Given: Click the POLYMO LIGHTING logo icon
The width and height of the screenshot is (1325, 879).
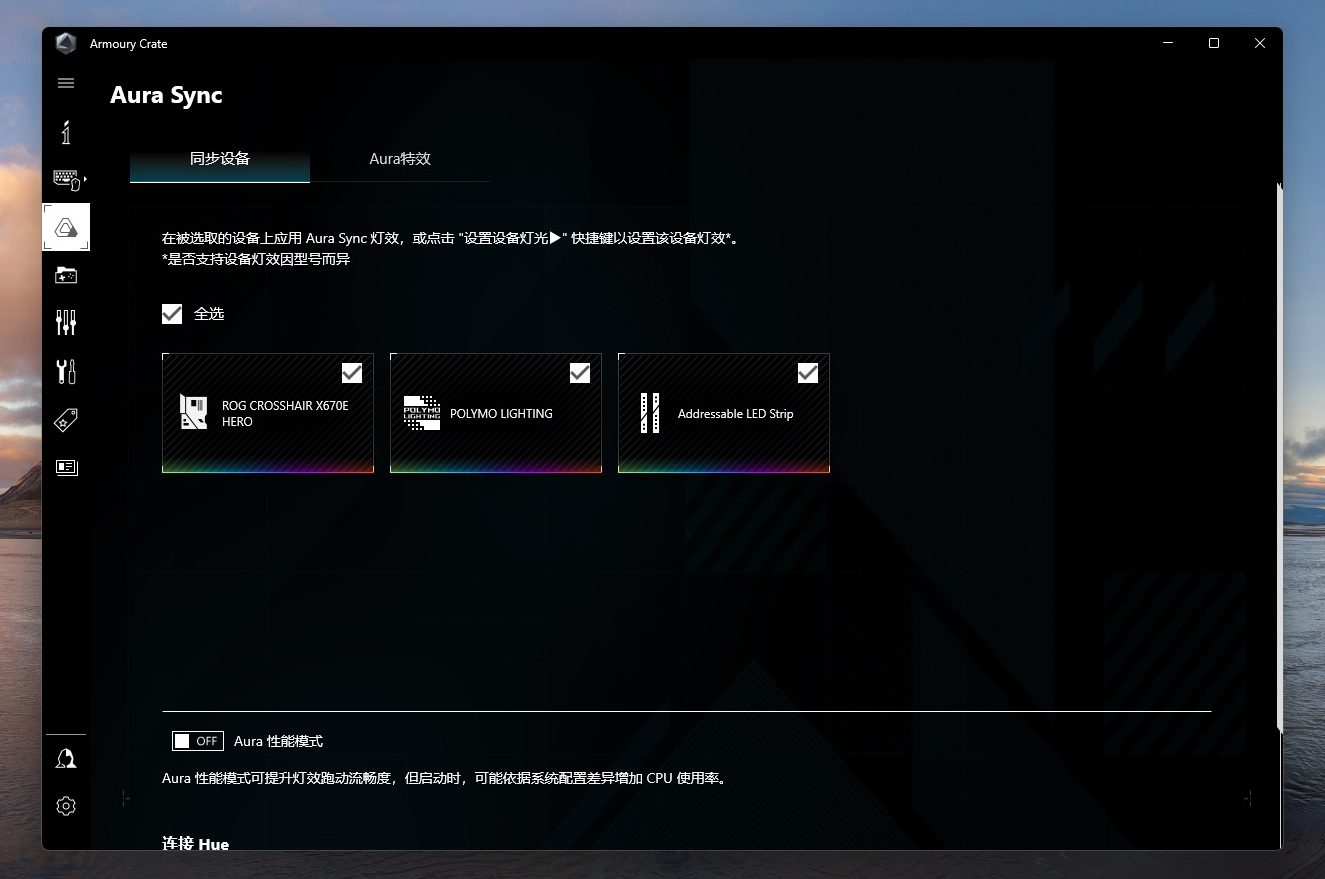Looking at the screenshot, I should (422, 413).
